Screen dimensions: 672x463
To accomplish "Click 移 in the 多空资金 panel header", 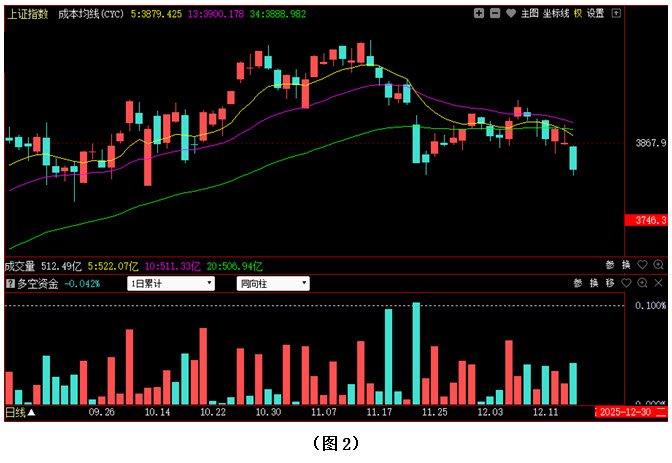I will tap(609, 283).
